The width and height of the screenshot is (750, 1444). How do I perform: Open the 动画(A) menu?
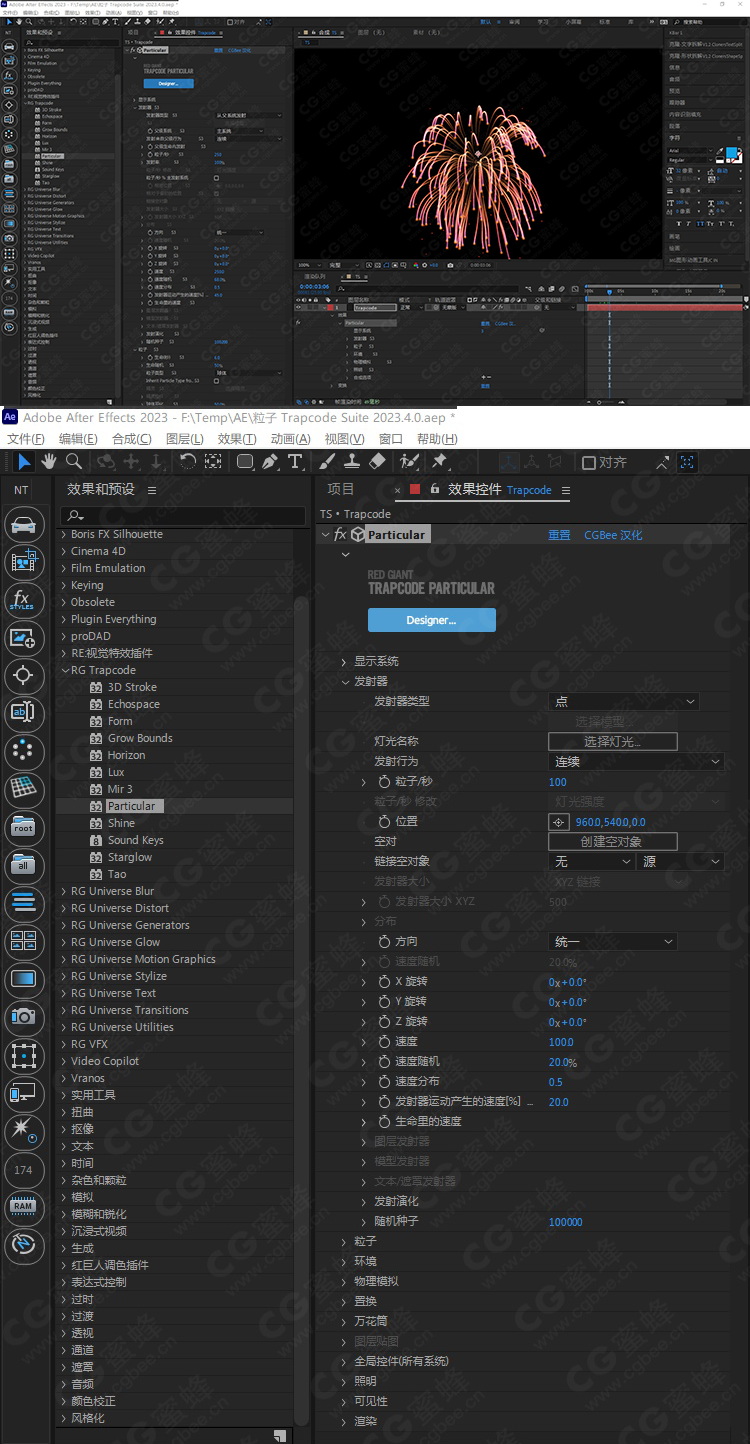[290, 439]
